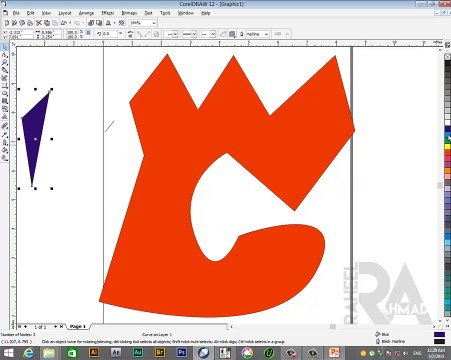Click the Windows Start button
The width and height of the screenshot is (451, 360).
tap(8, 353)
